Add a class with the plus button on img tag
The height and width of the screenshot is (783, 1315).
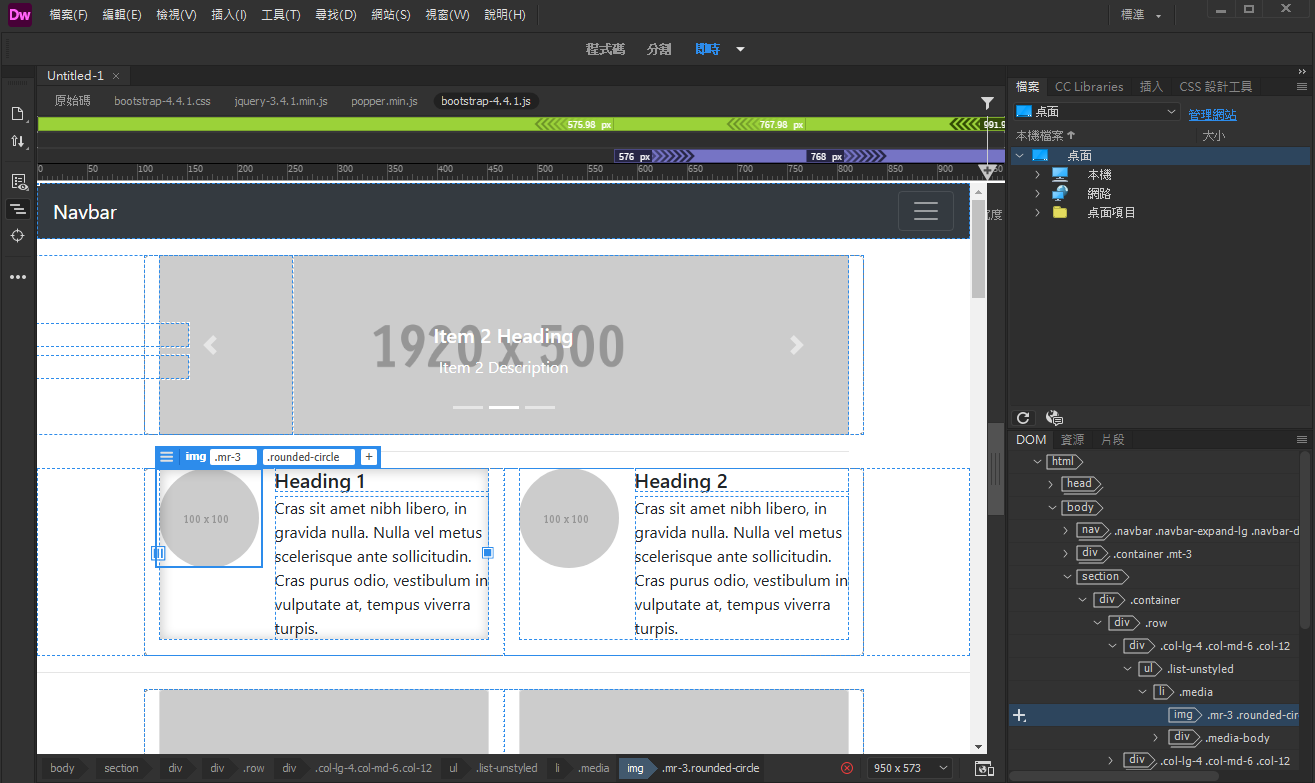[369, 457]
